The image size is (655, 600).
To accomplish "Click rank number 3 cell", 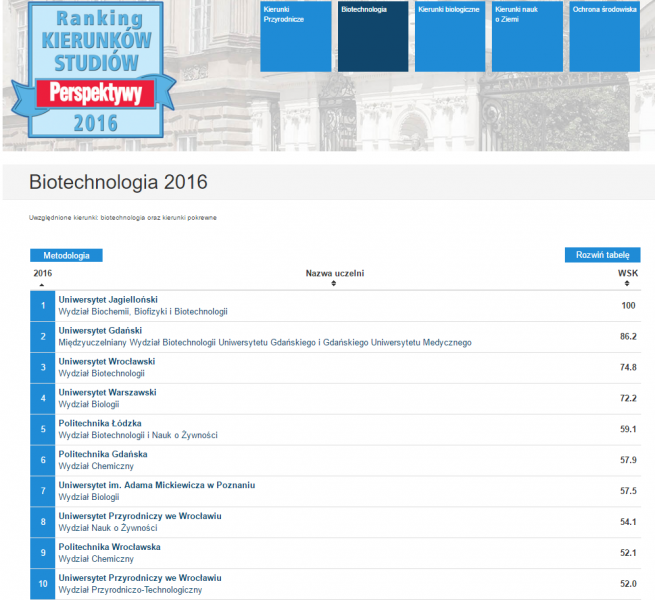I will (43, 368).
